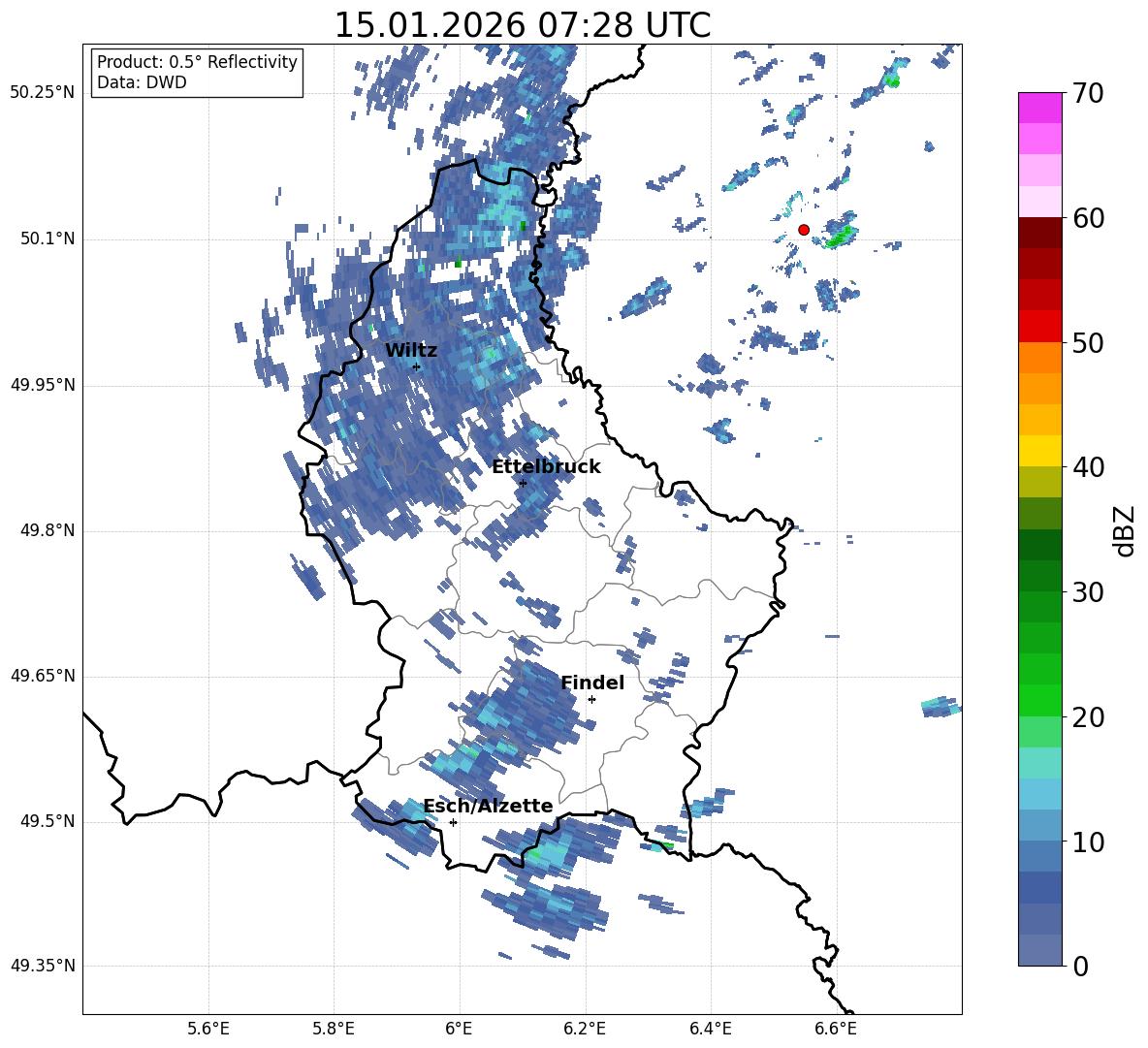
Task: Click the dBZ colorbar axis label
Action: click(1125, 530)
